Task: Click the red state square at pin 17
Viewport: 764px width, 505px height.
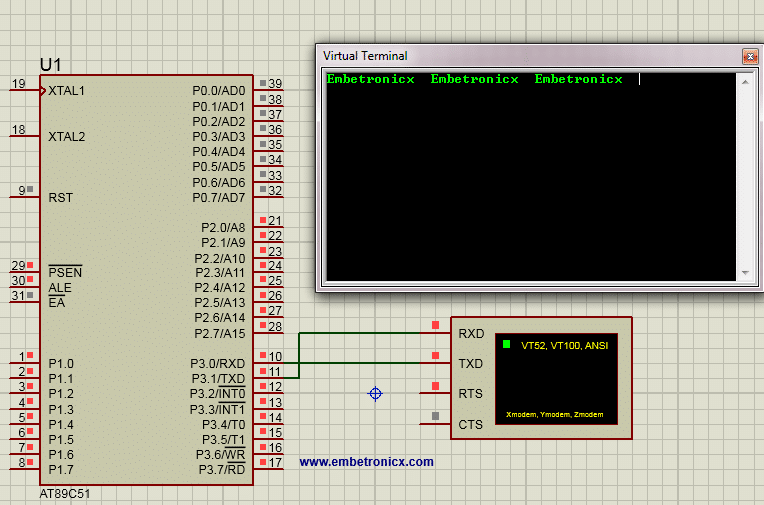Action: coord(263,462)
